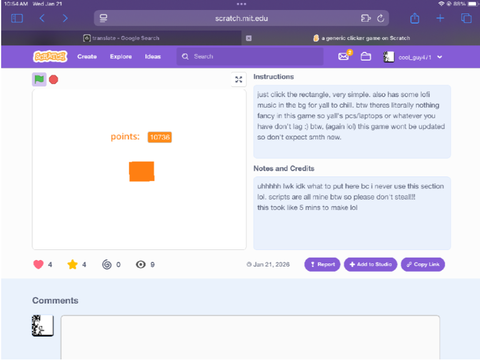Open the My Stuff folder icon
The width and height of the screenshot is (480, 360).
[x=366, y=57]
